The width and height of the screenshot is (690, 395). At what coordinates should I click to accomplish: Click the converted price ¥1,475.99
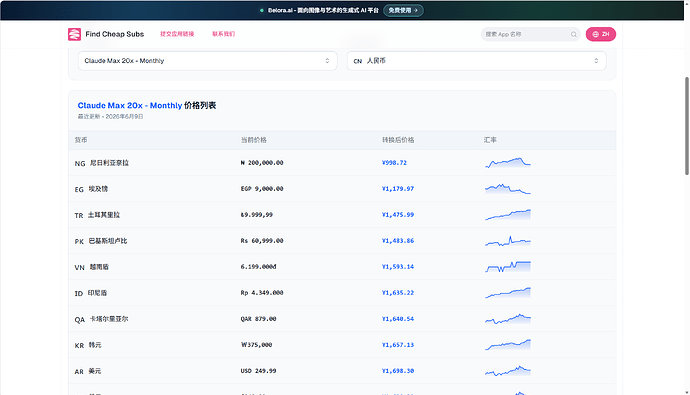pos(398,215)
